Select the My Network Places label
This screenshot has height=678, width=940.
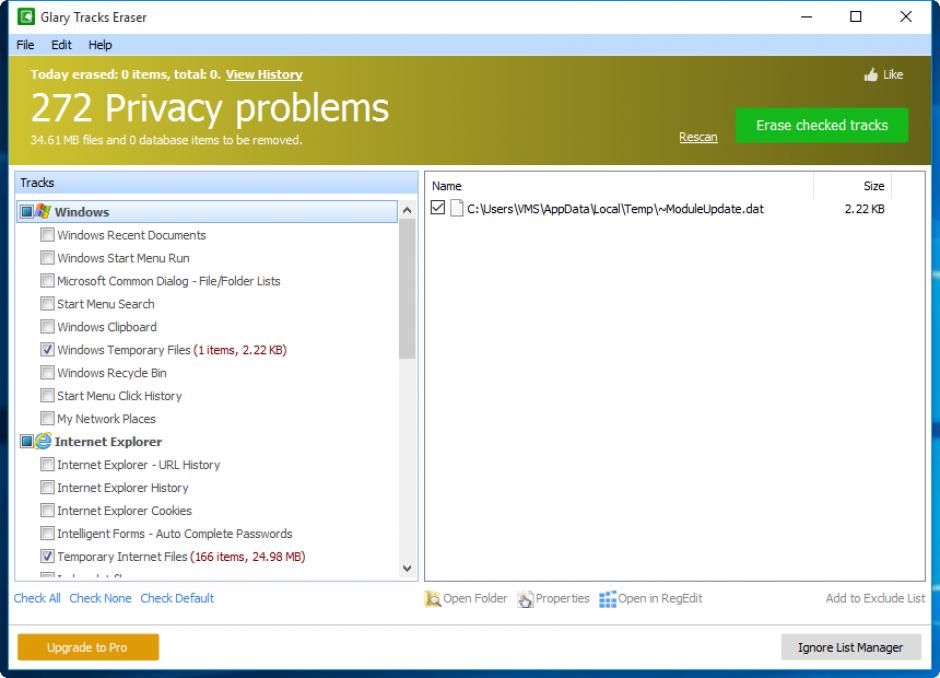tap(107, 418)
